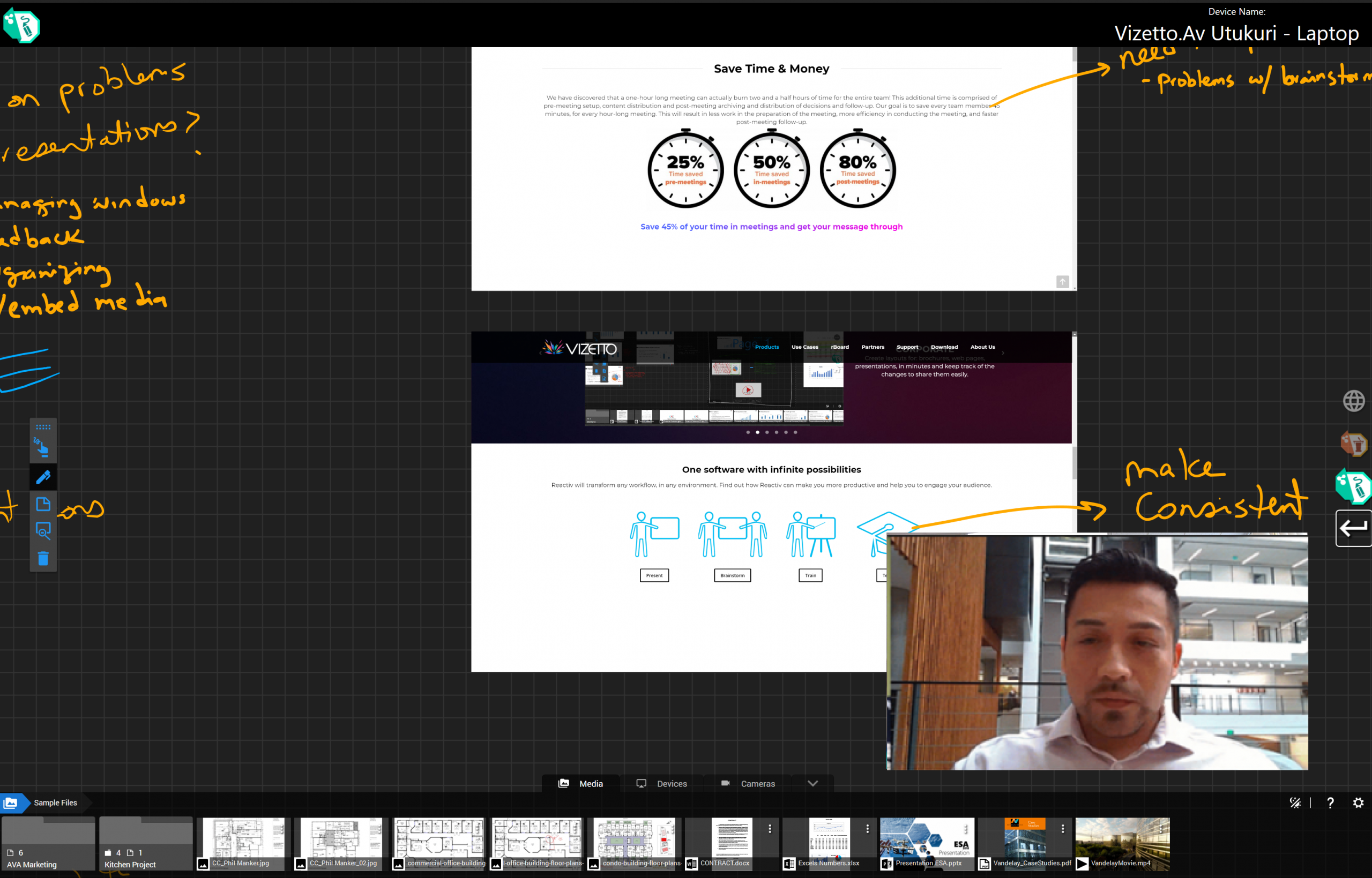Open settings with the gear icon
Viewport: 1372px width, 878px height.
click(x=1358, y=803)
